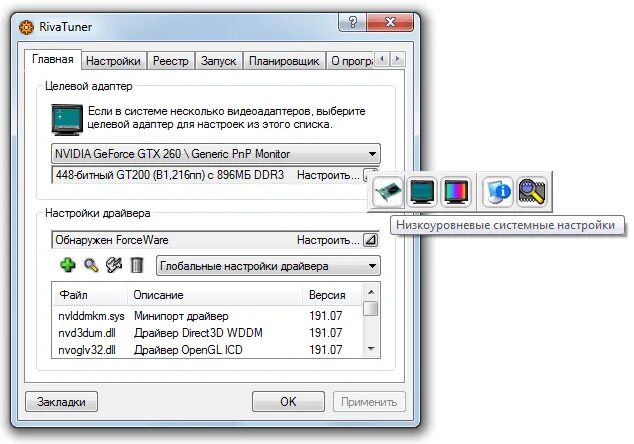
Task: Sort by the Файл column header
Action: (90, 295)
